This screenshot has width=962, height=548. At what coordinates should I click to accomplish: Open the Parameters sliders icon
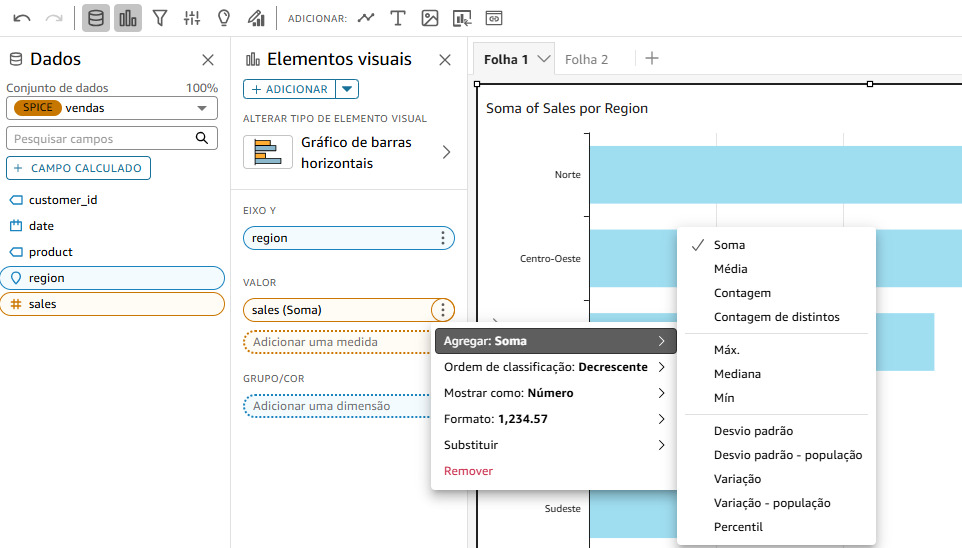click(x=192, y=18)
